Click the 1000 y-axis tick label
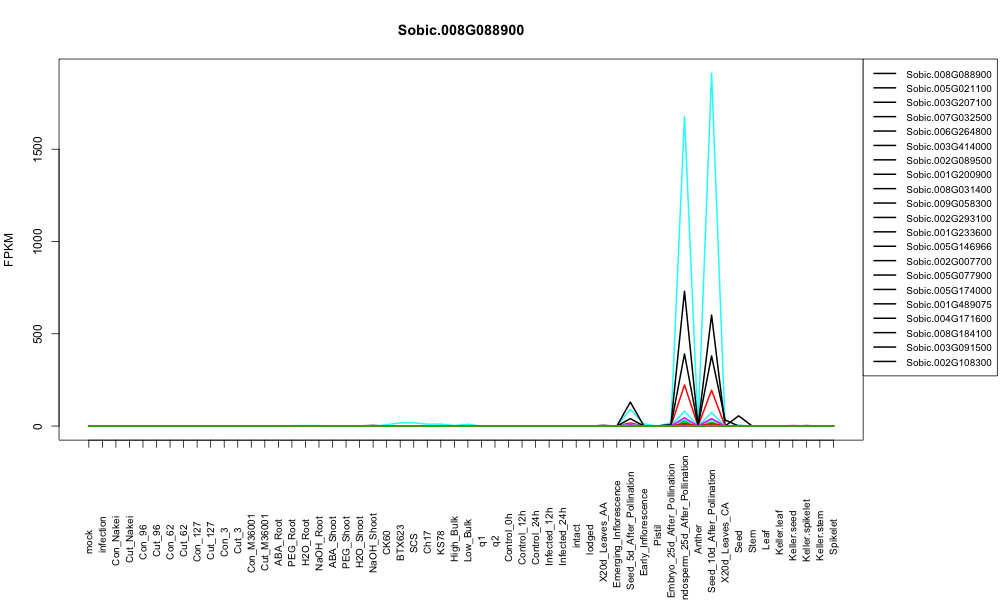The width and height of the screenshot is (1000, 600). (38, 242)
